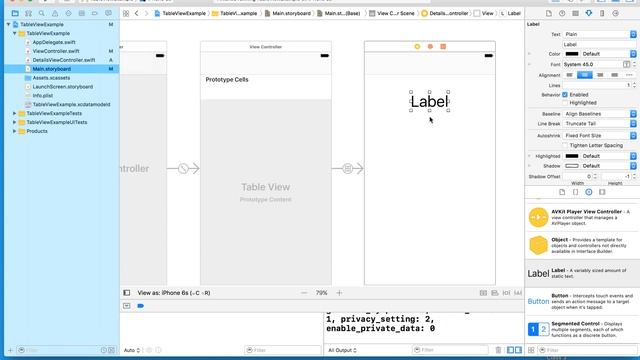
Task: Enable Tighten Letter Spacing checkbox
Action: [565, 145]
